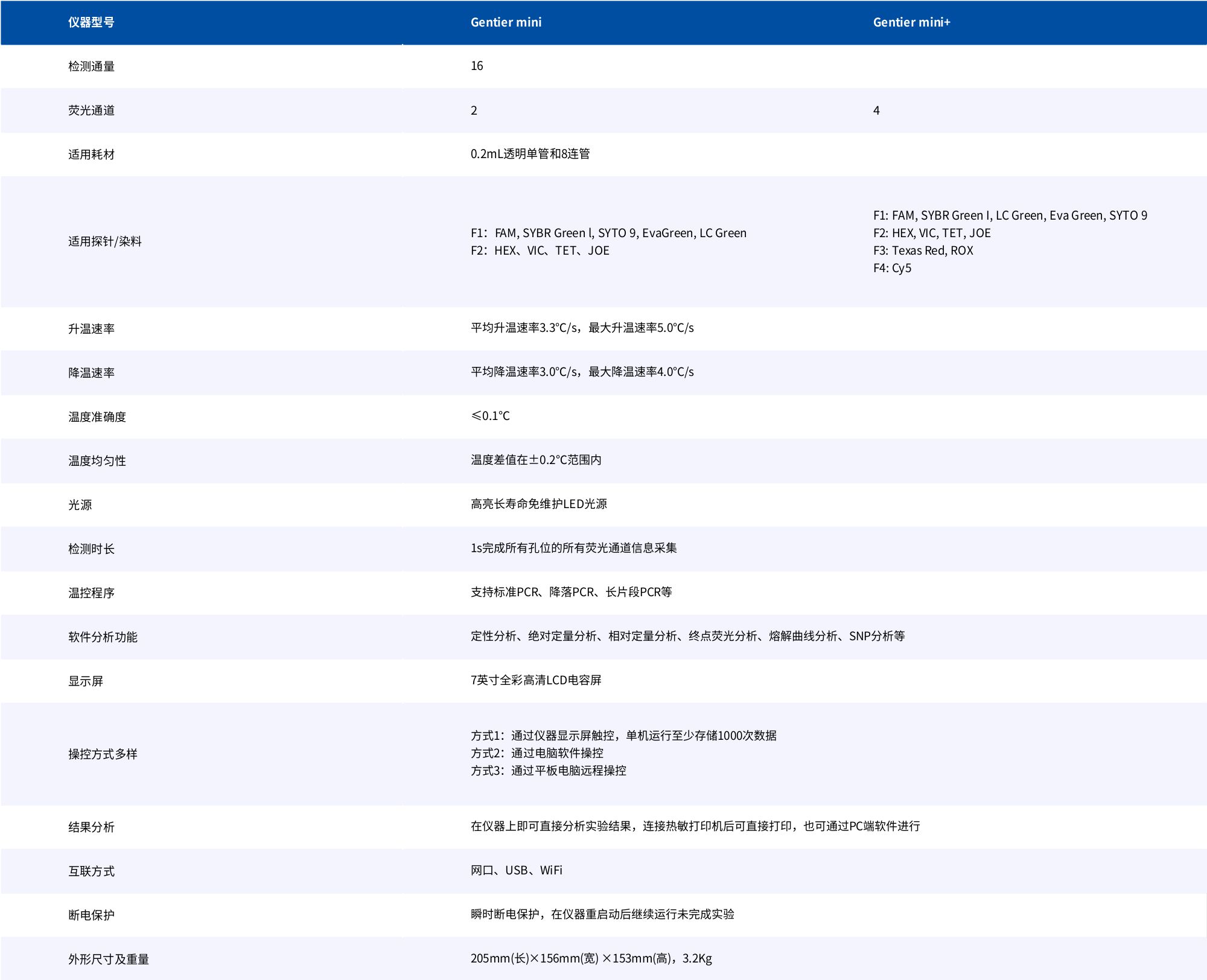Click the F4: Cy5 line

[892, 268]
